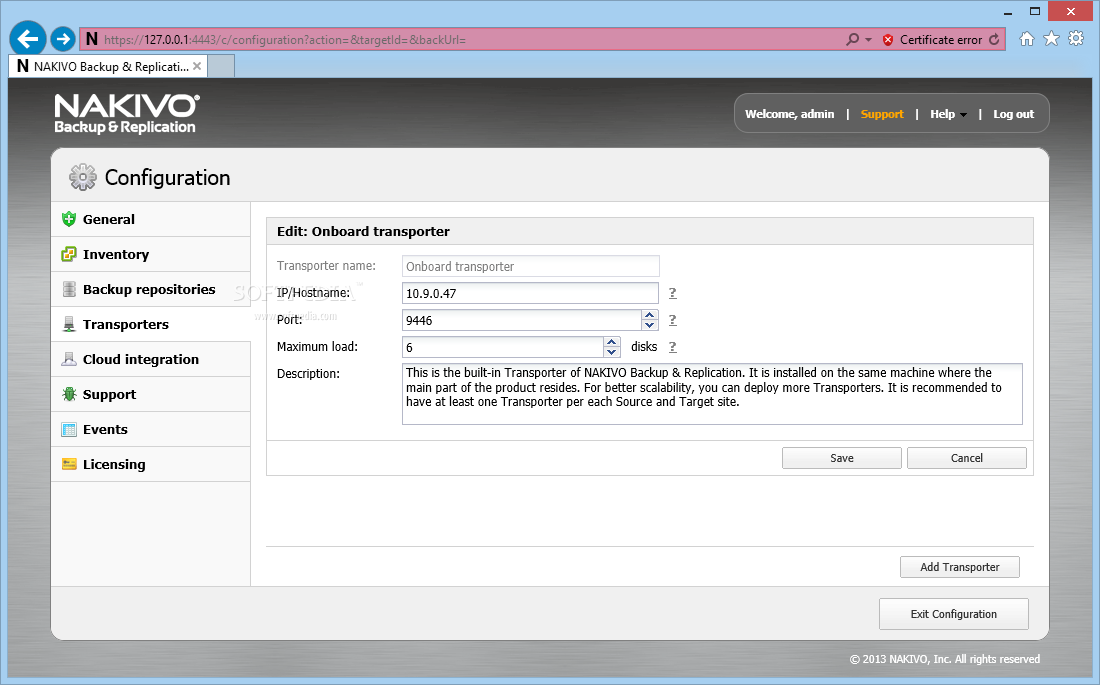Click the Transporter name field
This screenshot has height=685, width=1100.
[x=530, y=266]
